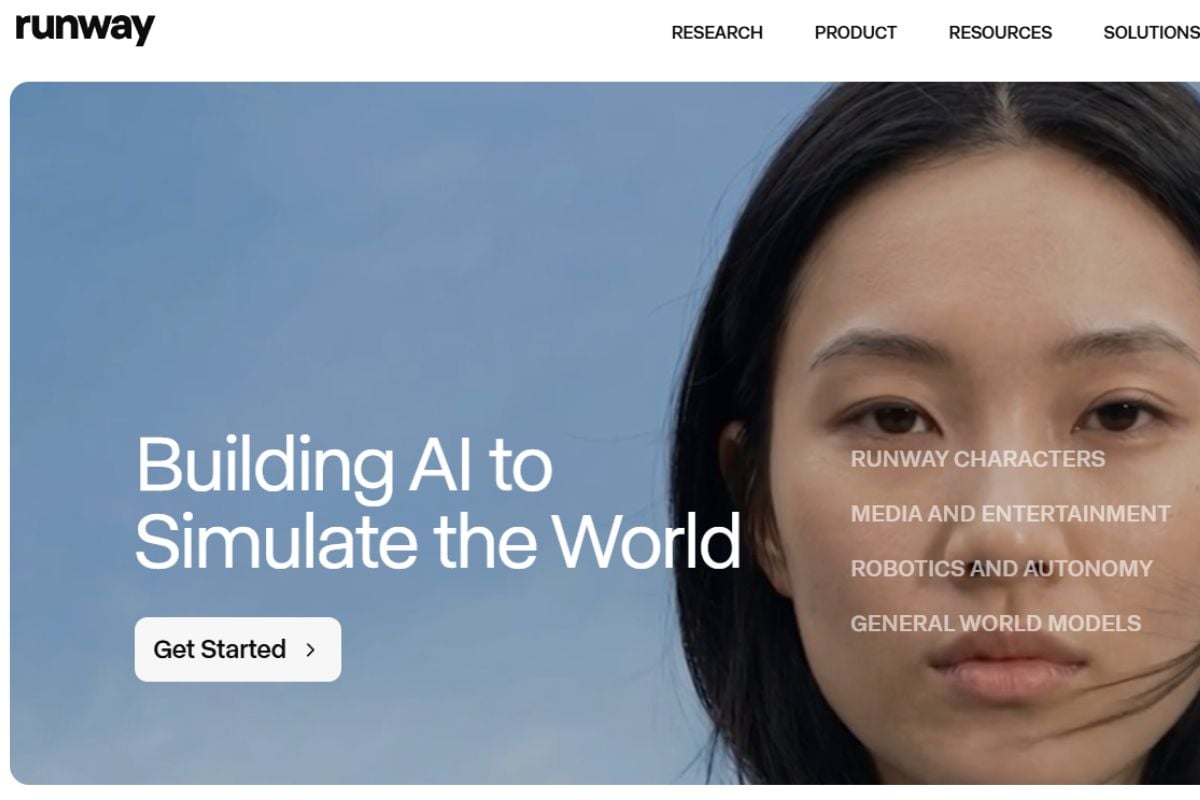Click the word "World" in the headline
Viewport: 1200px width, 800px height.
647,541
